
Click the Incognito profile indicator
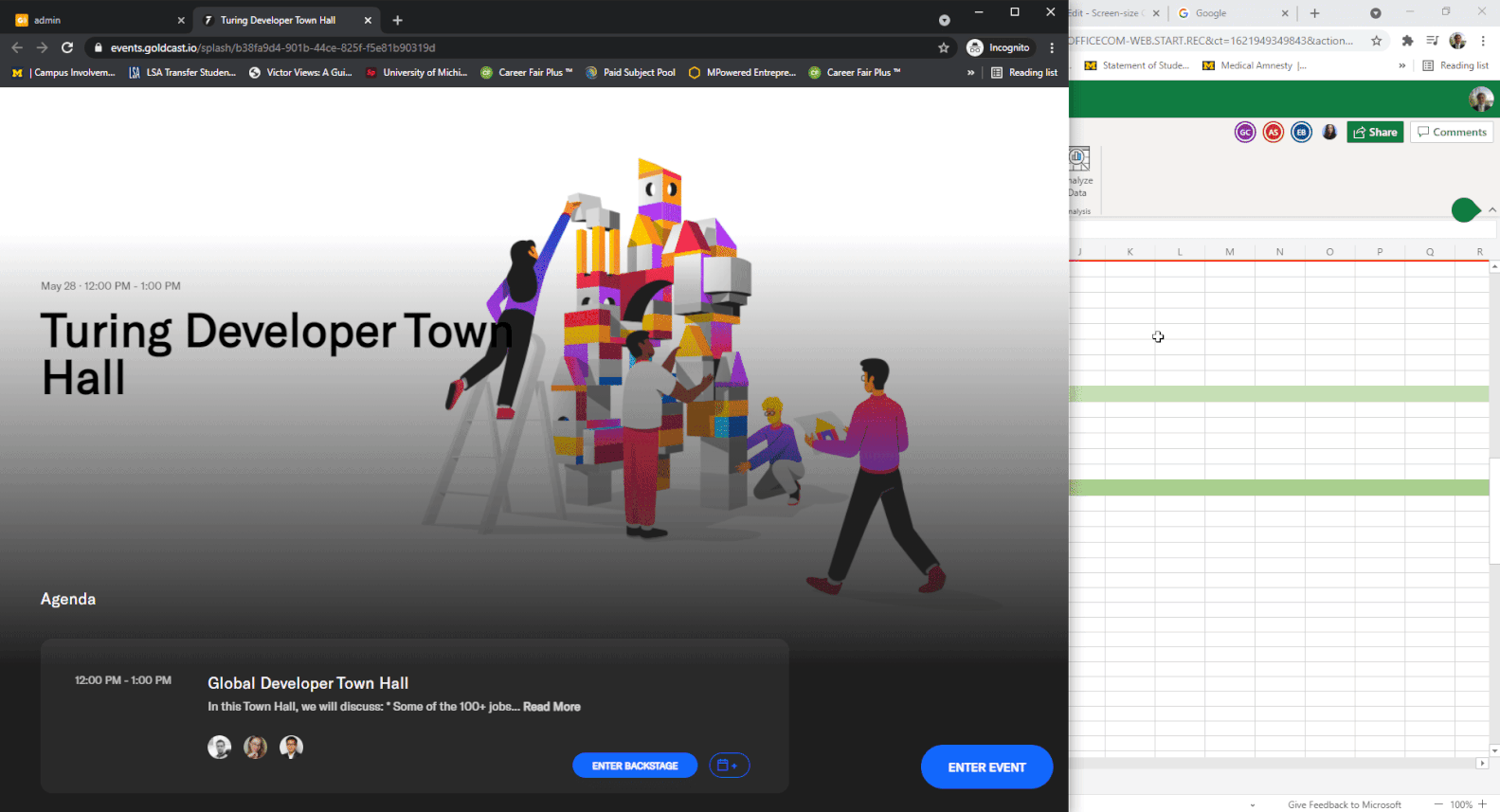(x=999, y=47)
